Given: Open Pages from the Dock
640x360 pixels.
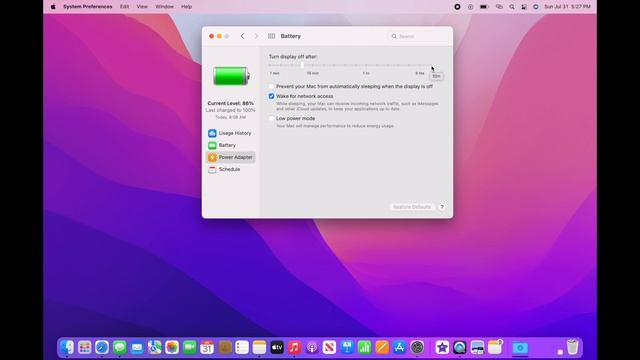Looking at the screenshot, I should [382, 347].
